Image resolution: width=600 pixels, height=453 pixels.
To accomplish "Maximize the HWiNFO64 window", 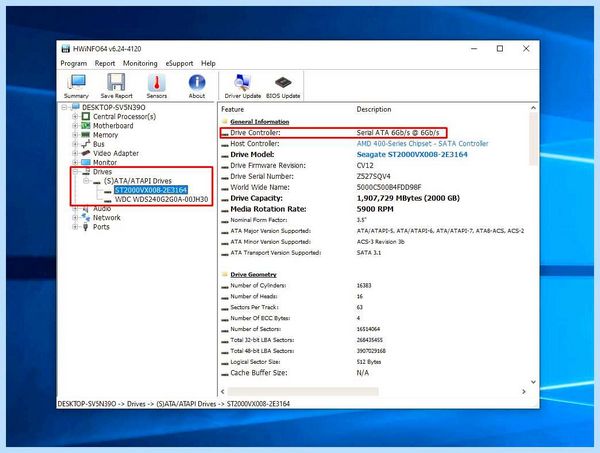I will pos(500,49).
